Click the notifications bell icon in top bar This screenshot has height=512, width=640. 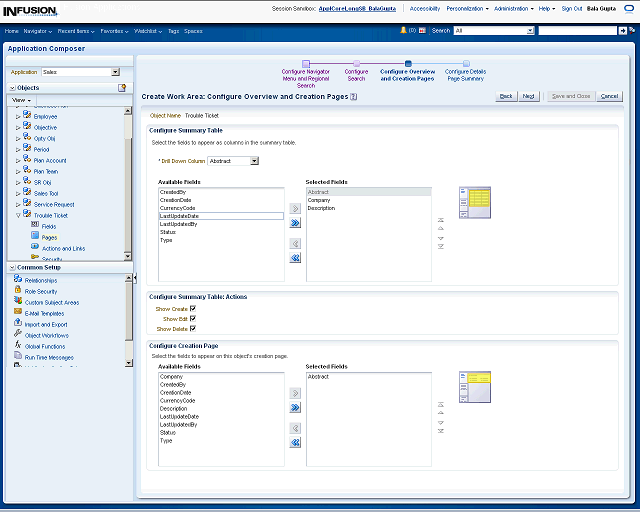click(403, 31)
